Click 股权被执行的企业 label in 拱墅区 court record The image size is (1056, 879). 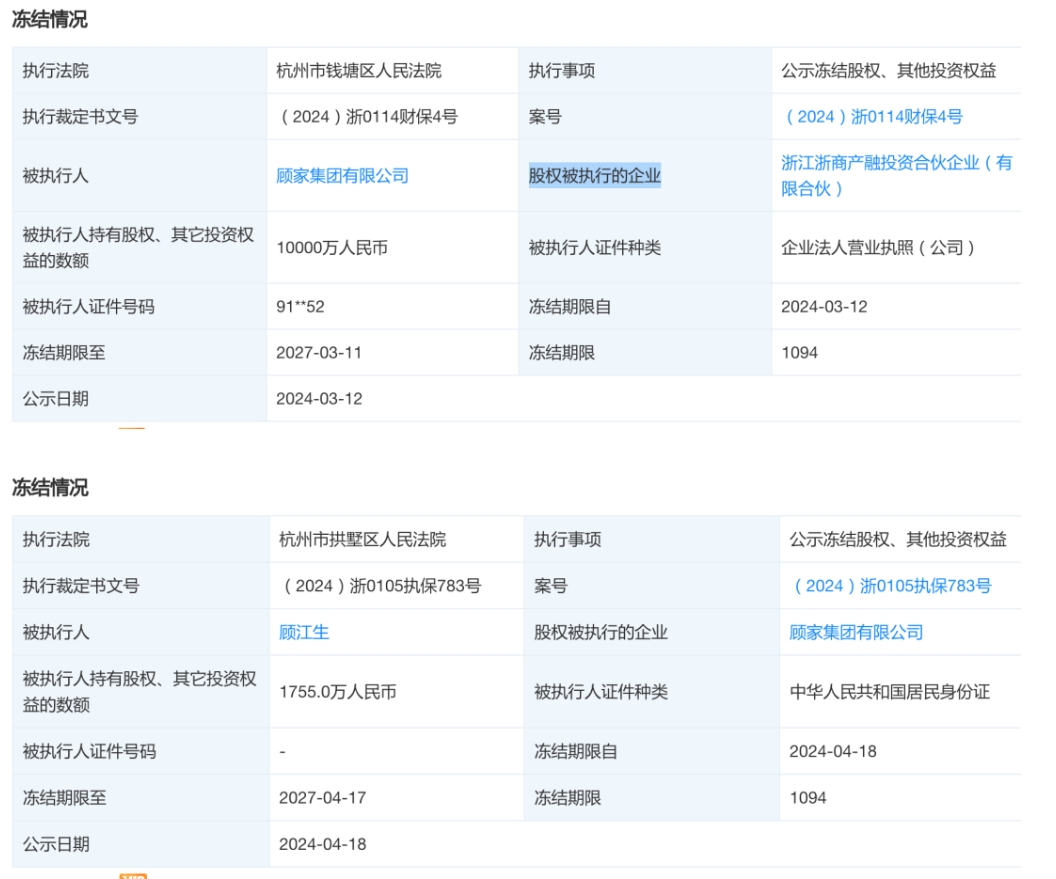[x=601, y=632]
